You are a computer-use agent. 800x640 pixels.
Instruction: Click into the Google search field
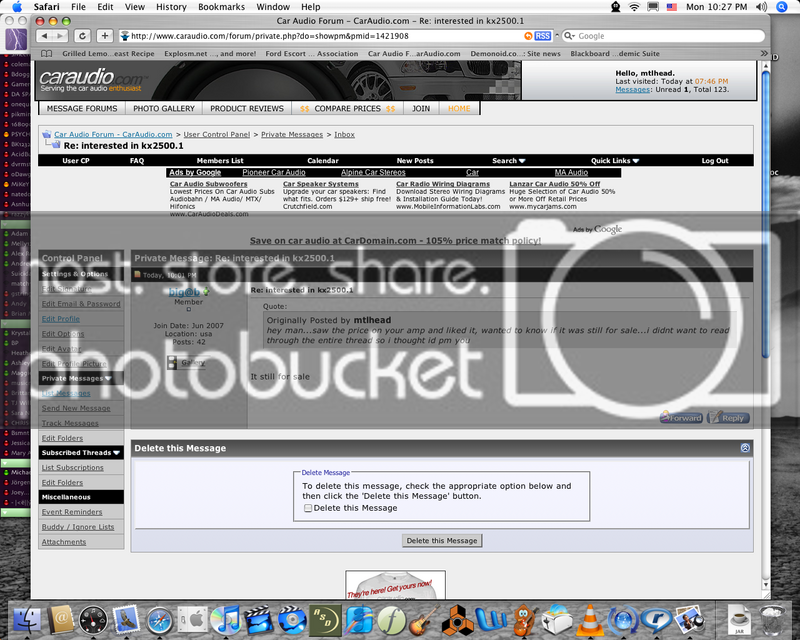(x=663, y=36)
